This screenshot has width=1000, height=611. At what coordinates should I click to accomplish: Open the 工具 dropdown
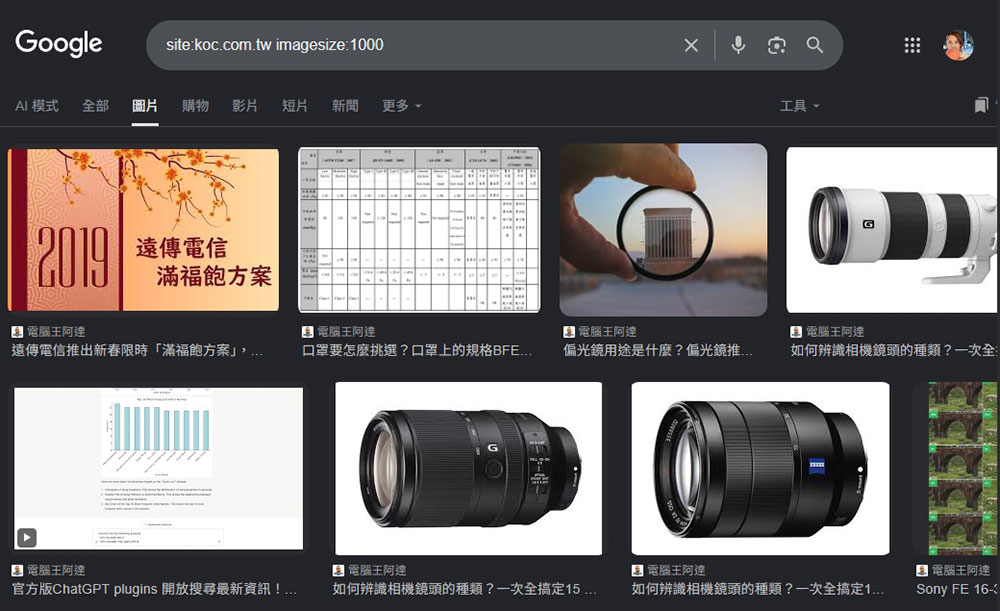(x=800, y=106)
